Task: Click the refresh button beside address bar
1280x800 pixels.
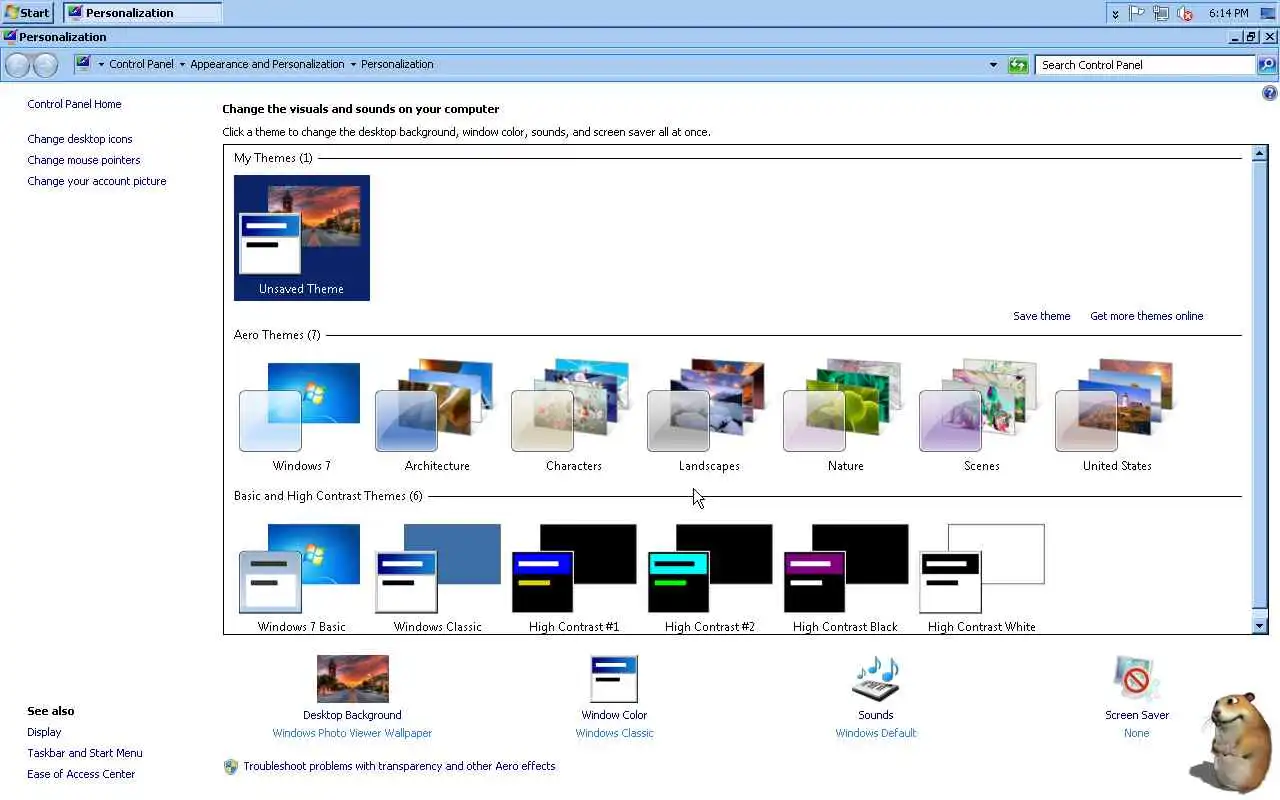Action: coord(1018,65)
